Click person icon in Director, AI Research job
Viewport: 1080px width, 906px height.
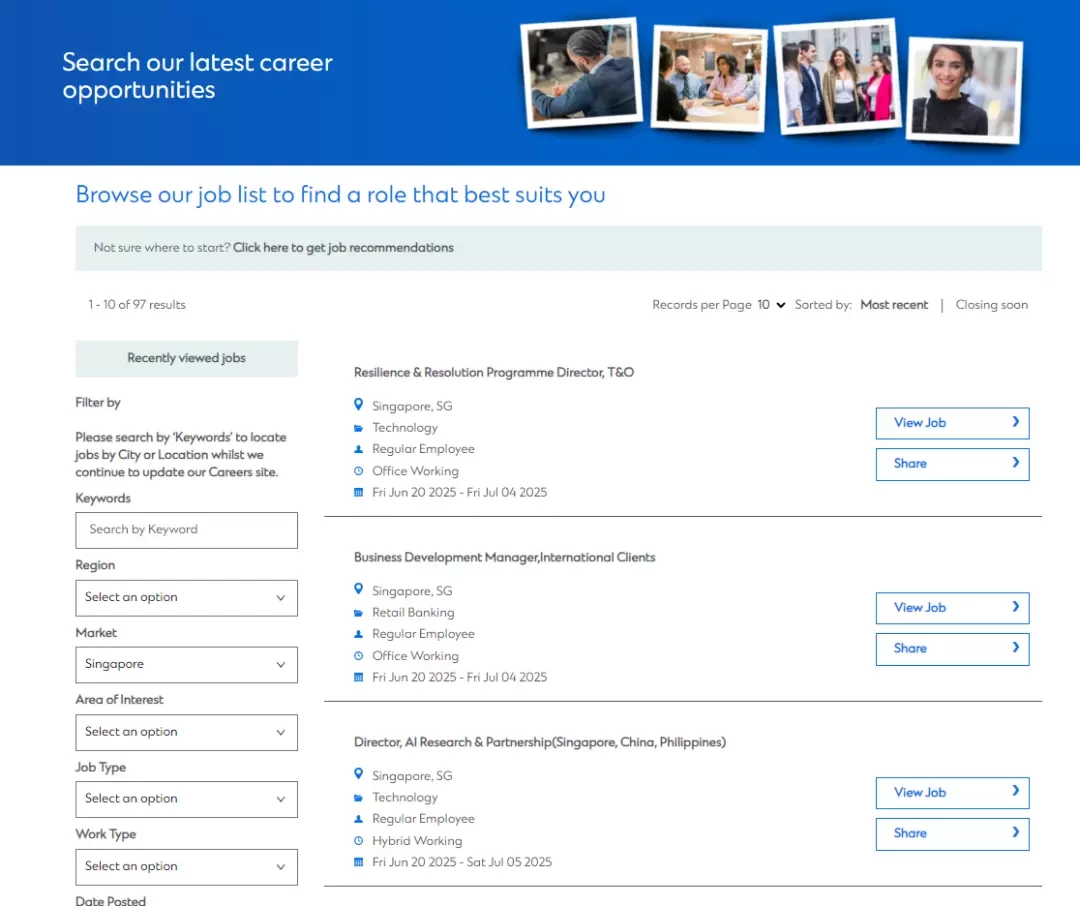[x=358, y=819]
